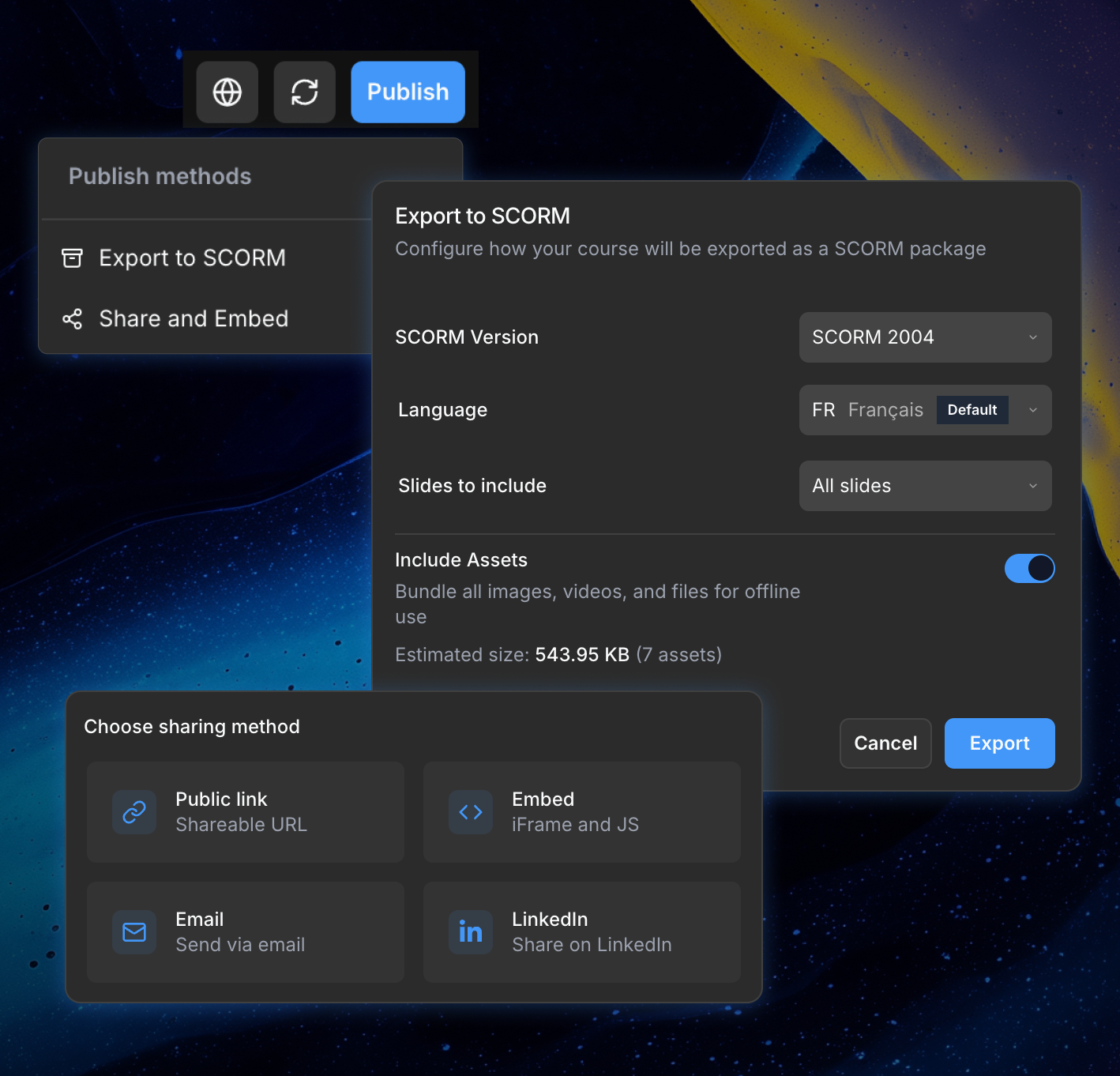The height and width of the screenshot is (1076, 1120).
Task: Open the SCORM Version dropdown
Action: click(925, 337)
